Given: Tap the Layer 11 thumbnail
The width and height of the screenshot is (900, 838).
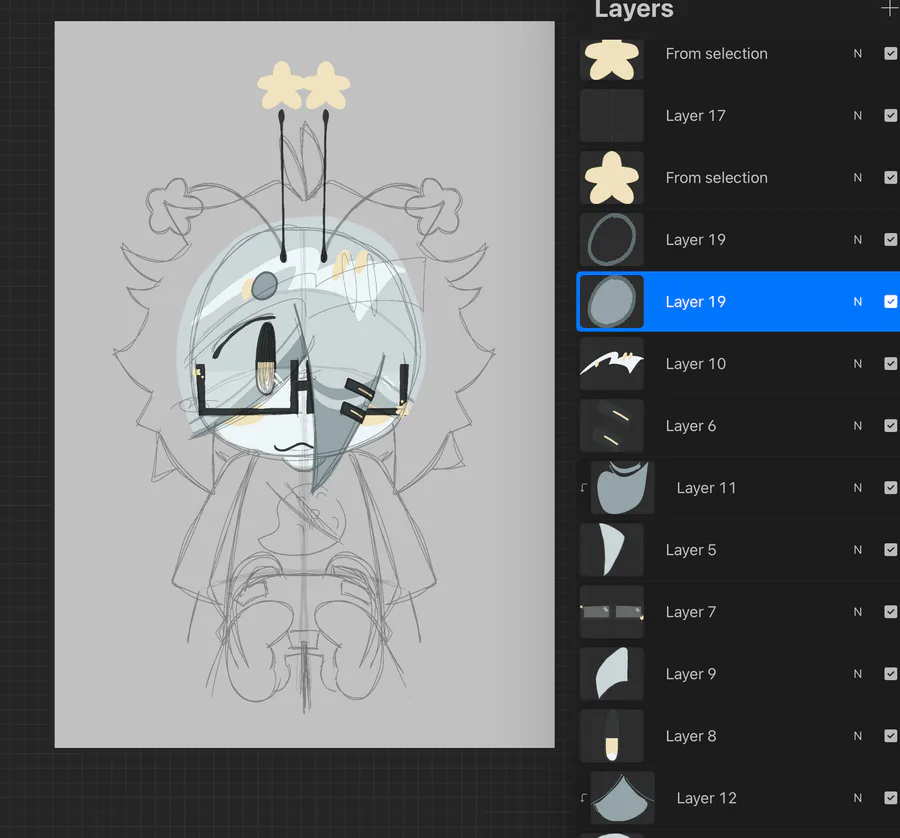Looking at the screenshot, I should (x=623, y=487).
